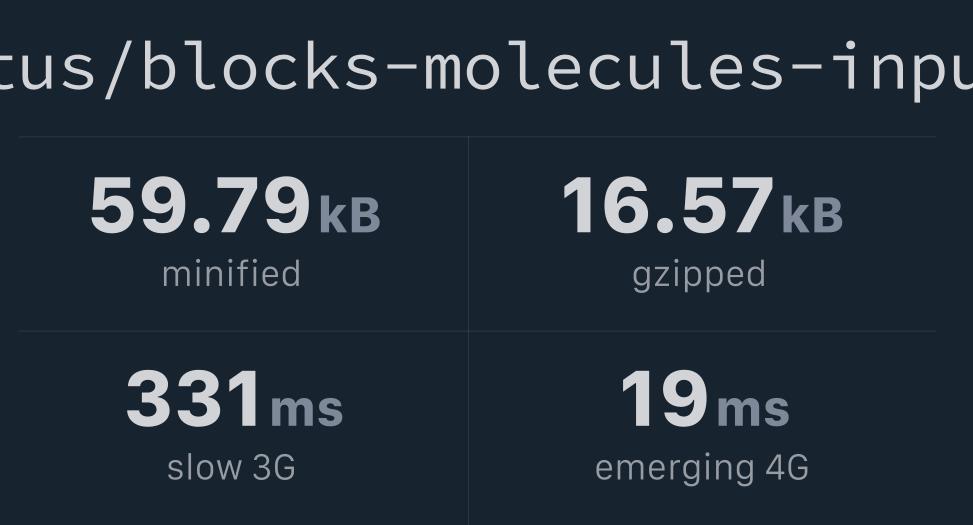973x525 pixels.
Task: Select the "slow 3G" label
Action: click(231, 467)
